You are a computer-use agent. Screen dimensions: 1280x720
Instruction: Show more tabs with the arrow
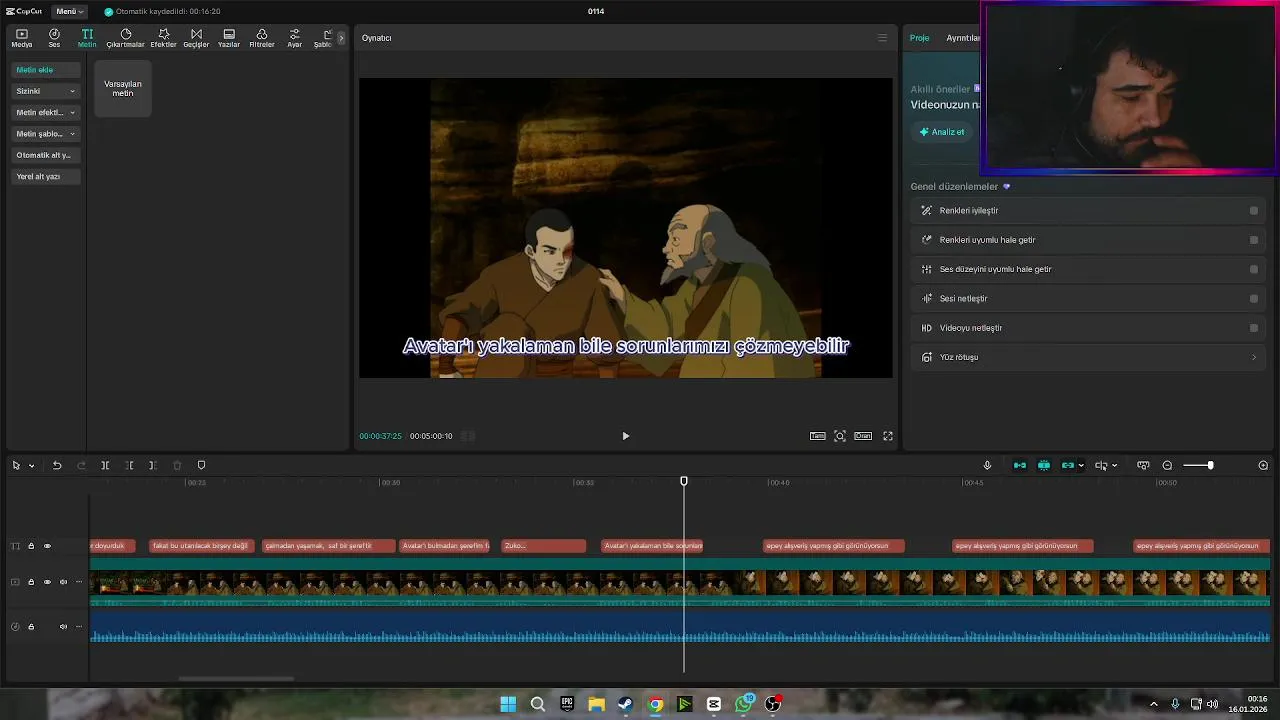[x=341, y=38]
